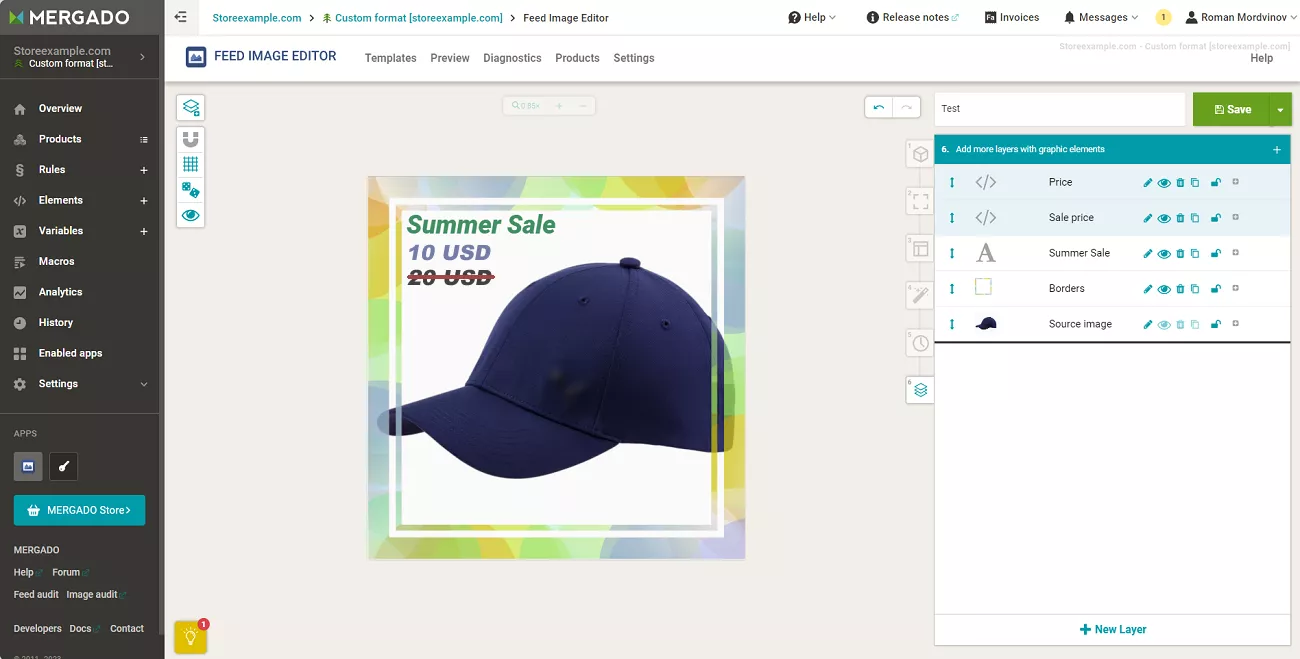Click the New Layer button

1113,630
